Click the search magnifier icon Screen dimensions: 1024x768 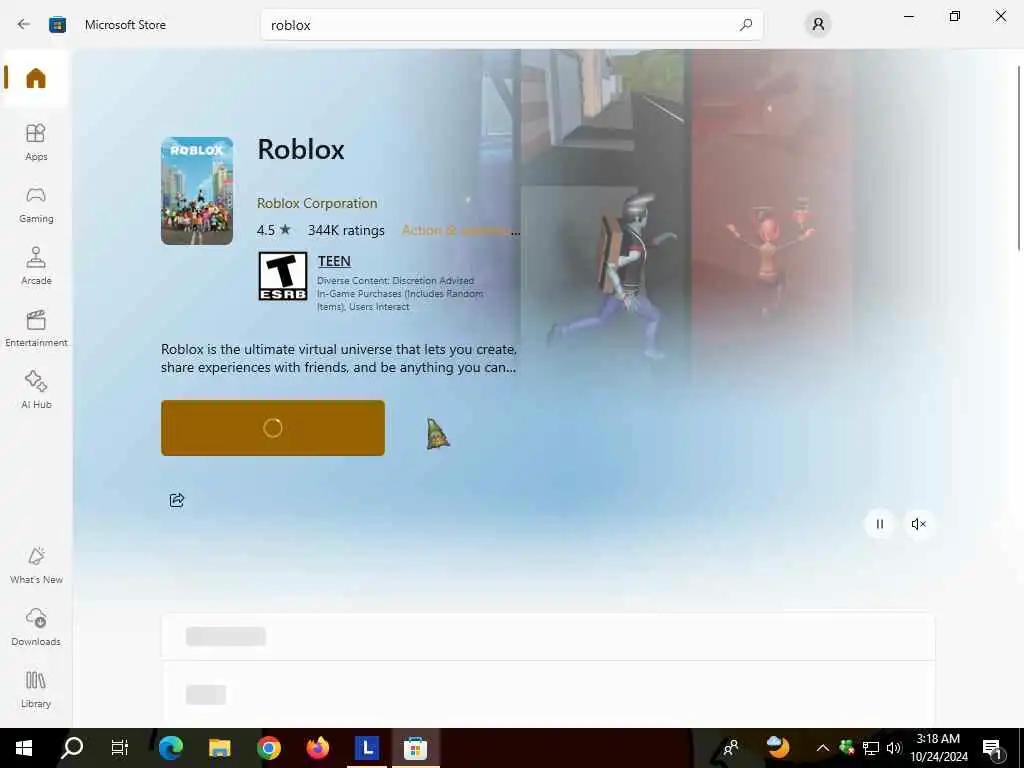[746, 25]
